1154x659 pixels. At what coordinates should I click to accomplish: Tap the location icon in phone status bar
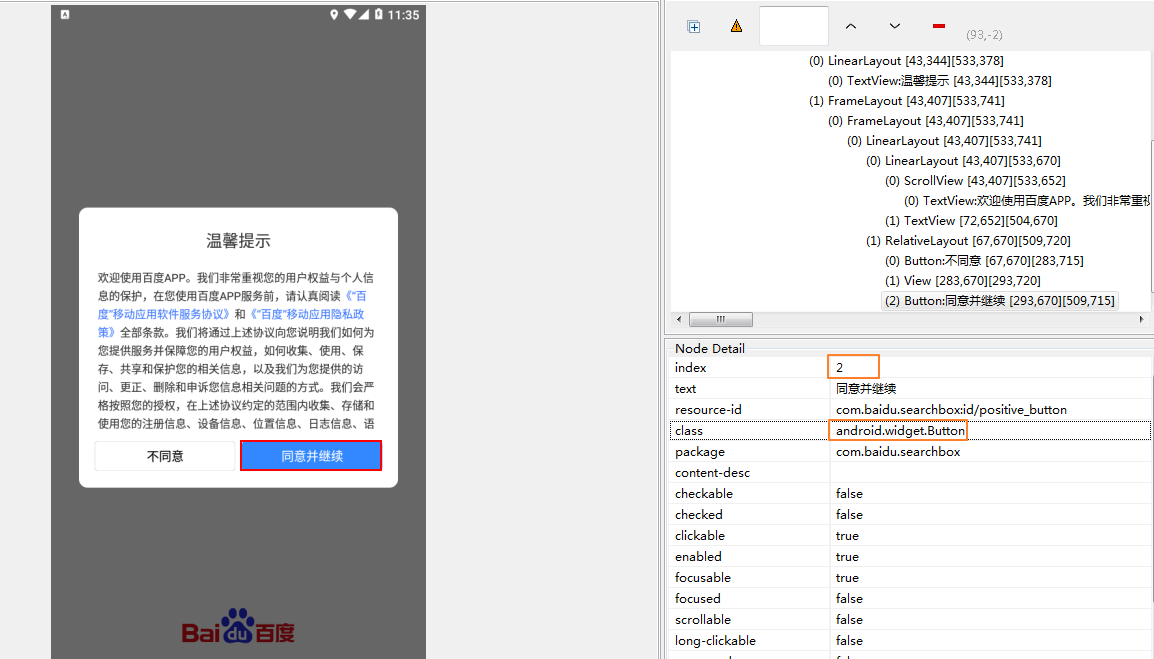coord(333,15)
